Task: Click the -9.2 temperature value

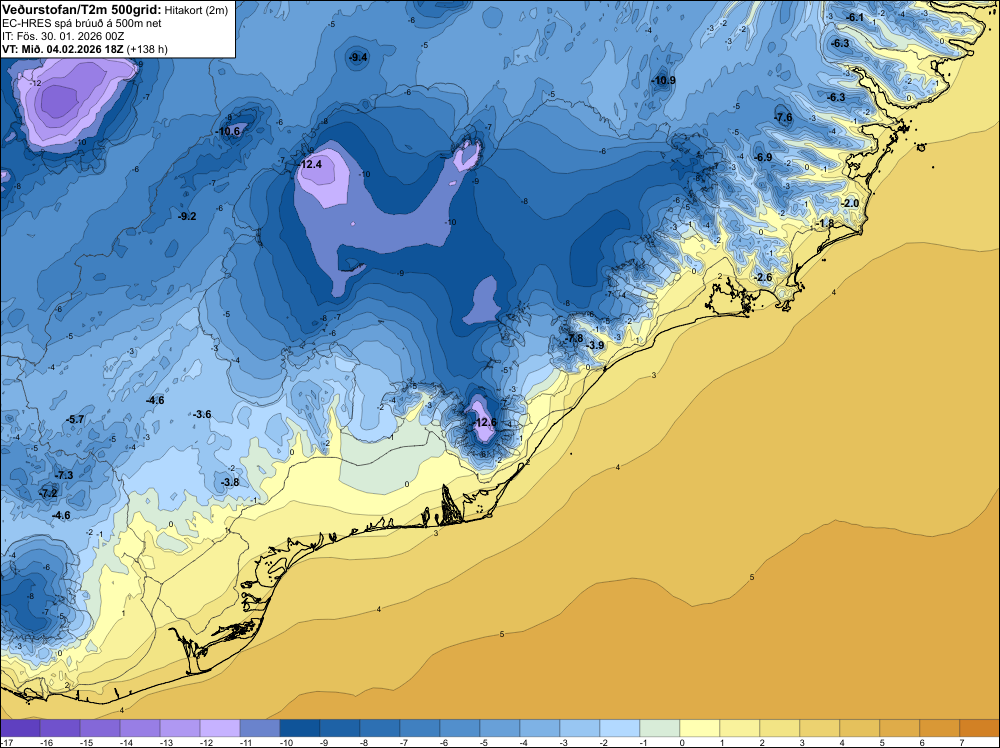Action: (187, 216)
